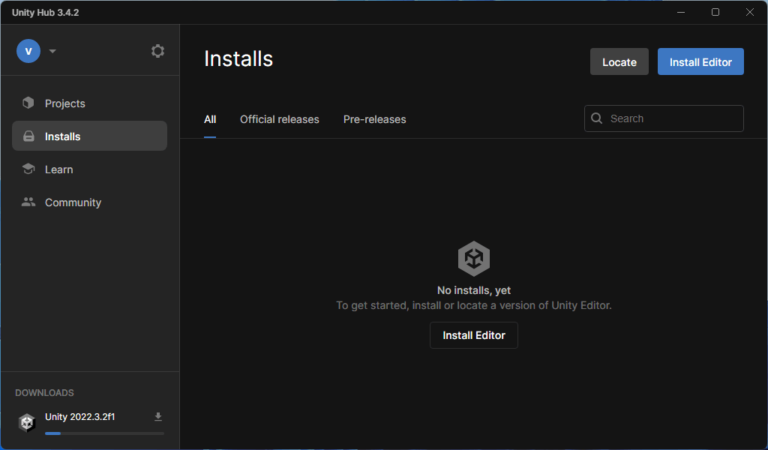Select the All installs tab
768x450 pixels.
pyautogui.click(x=210, y=119)
